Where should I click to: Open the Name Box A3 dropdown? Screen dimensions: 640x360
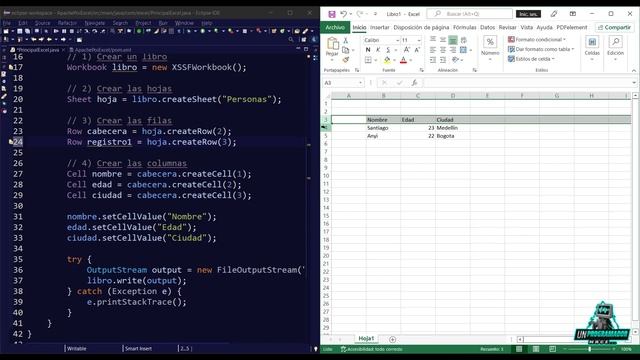[x=360, y=83]
